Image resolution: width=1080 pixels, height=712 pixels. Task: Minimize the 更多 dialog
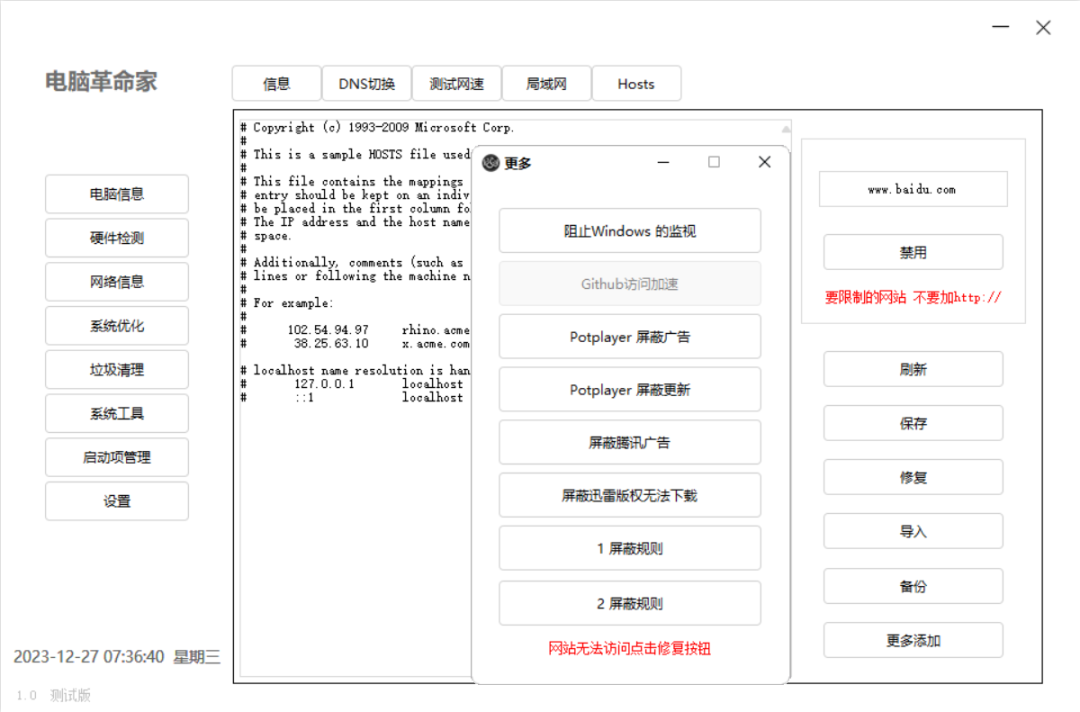663,163
